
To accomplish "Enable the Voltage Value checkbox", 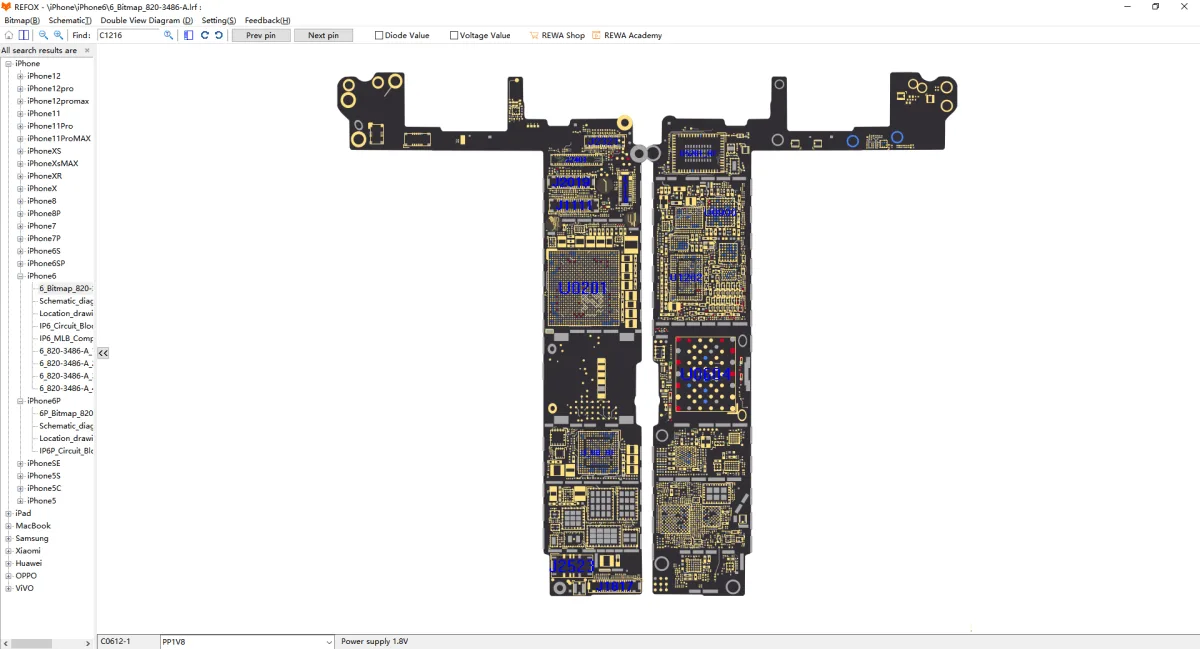I will pos(454,35).
